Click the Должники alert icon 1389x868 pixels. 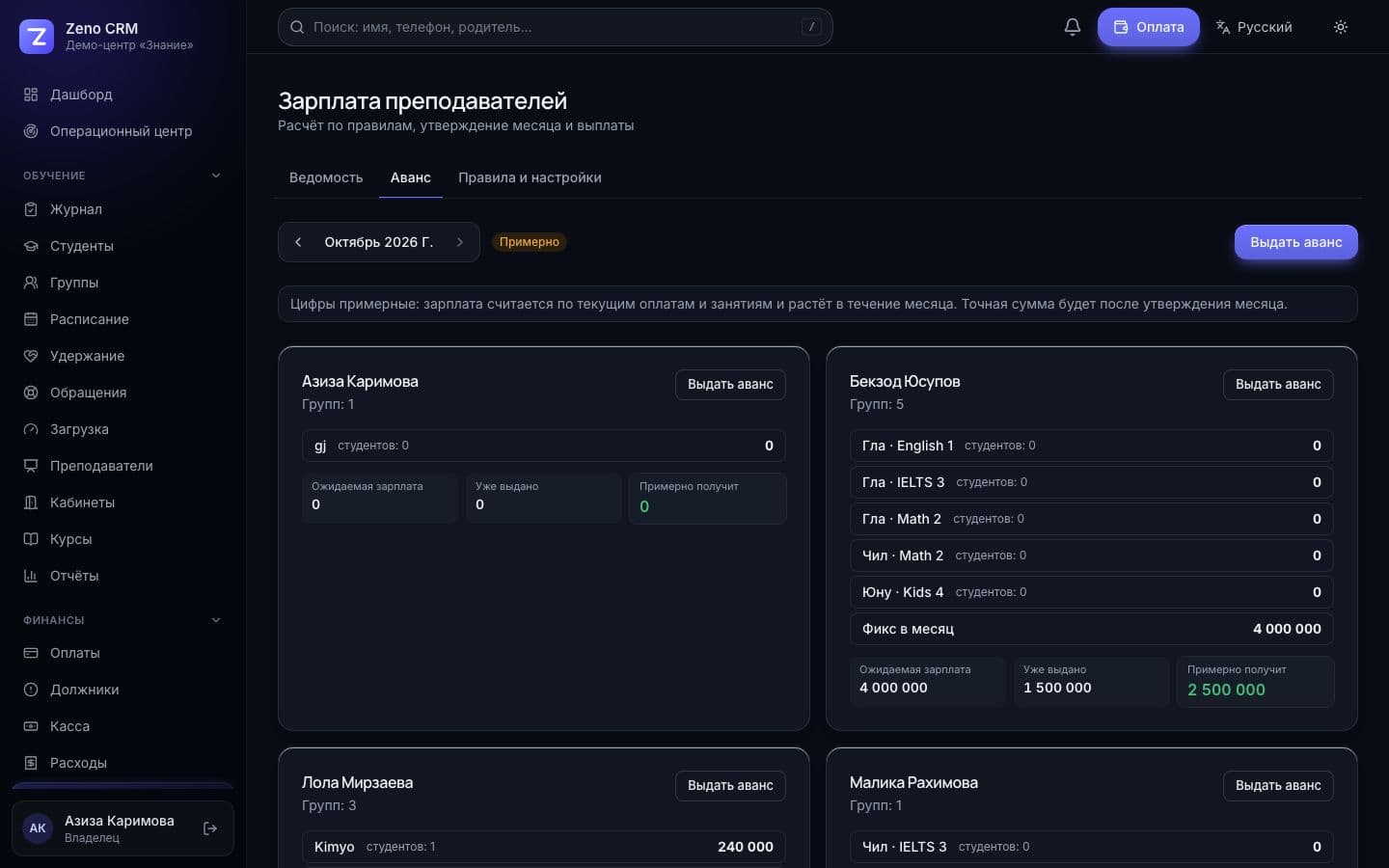pos(31,690)
